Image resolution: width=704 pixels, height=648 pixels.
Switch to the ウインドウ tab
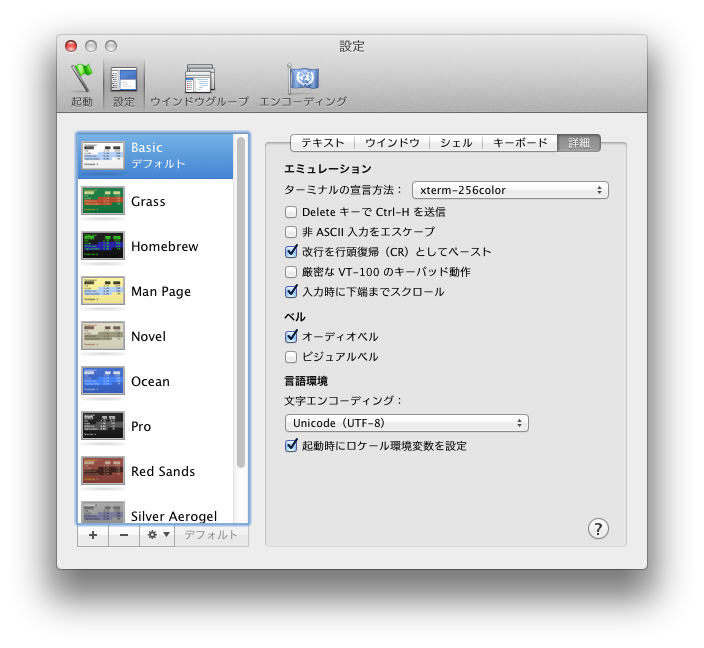pyautogui.click(x=392, y=143)
